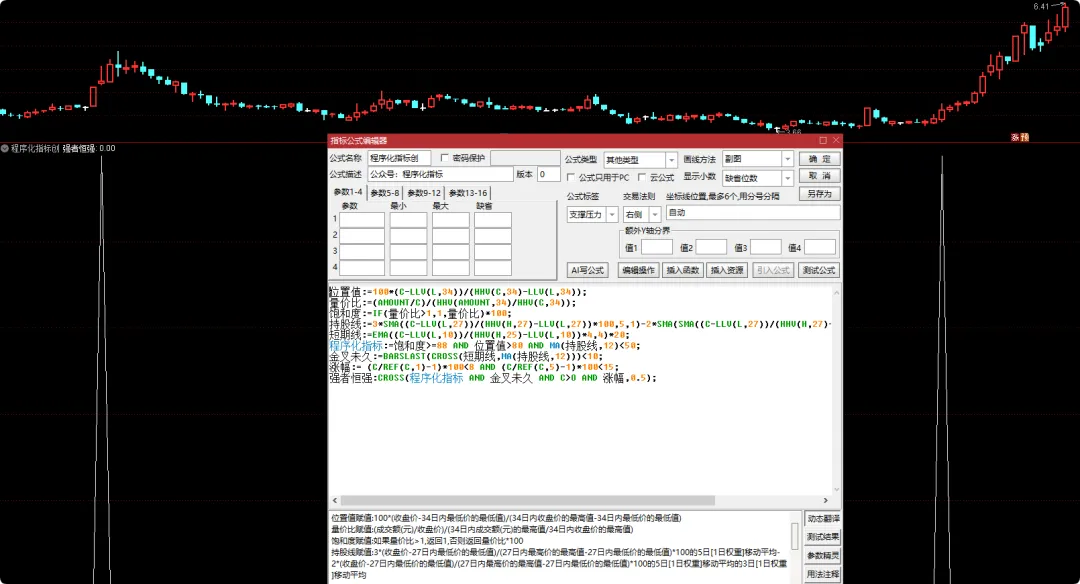The image size is (1080, 584).
Task: Click the 饱和度 formula line in the editor
Action: 420,313
